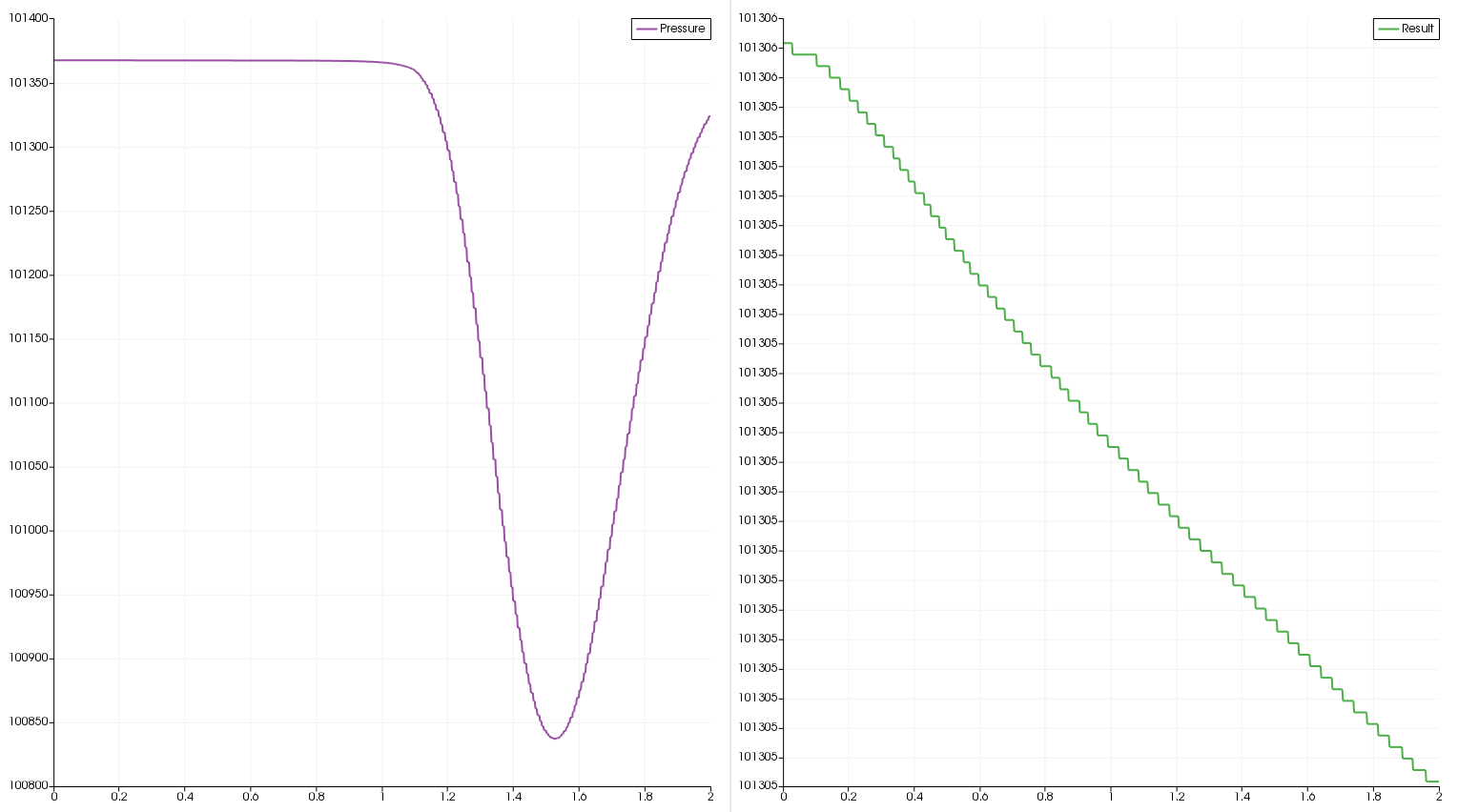Click the Pressure legend text label
This screenshot has height=812, width=1458.
click(x=682, y=29)
